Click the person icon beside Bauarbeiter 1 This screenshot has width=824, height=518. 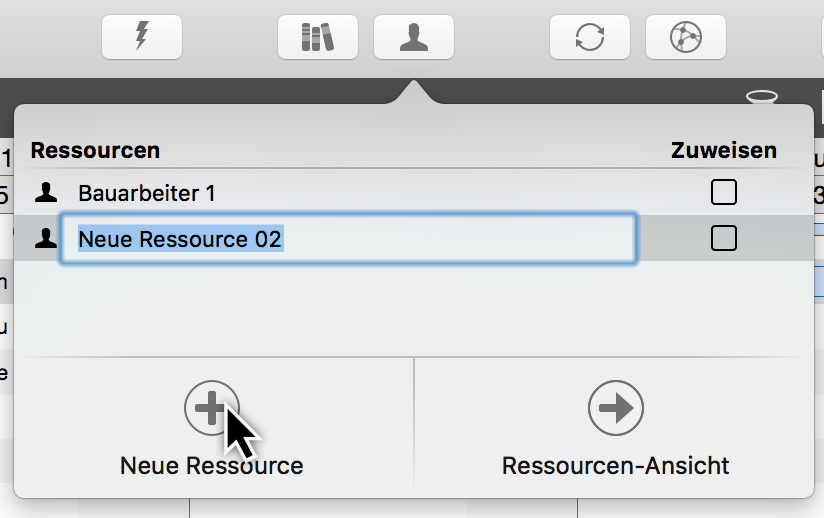tap(45, 192)
